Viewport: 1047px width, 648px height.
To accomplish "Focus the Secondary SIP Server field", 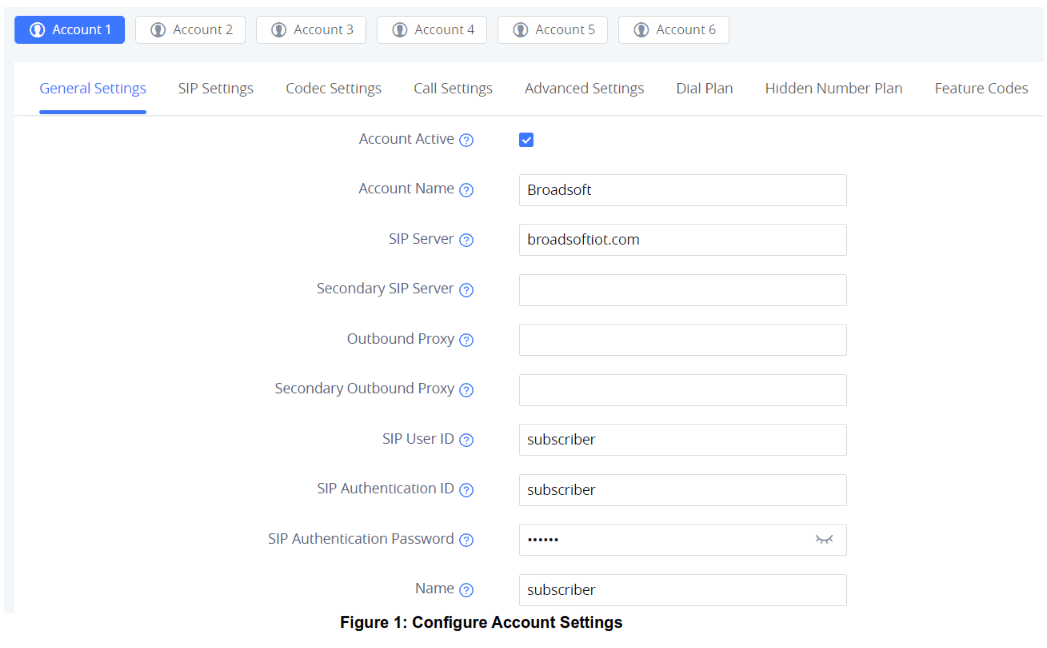I will coord(682,290).
